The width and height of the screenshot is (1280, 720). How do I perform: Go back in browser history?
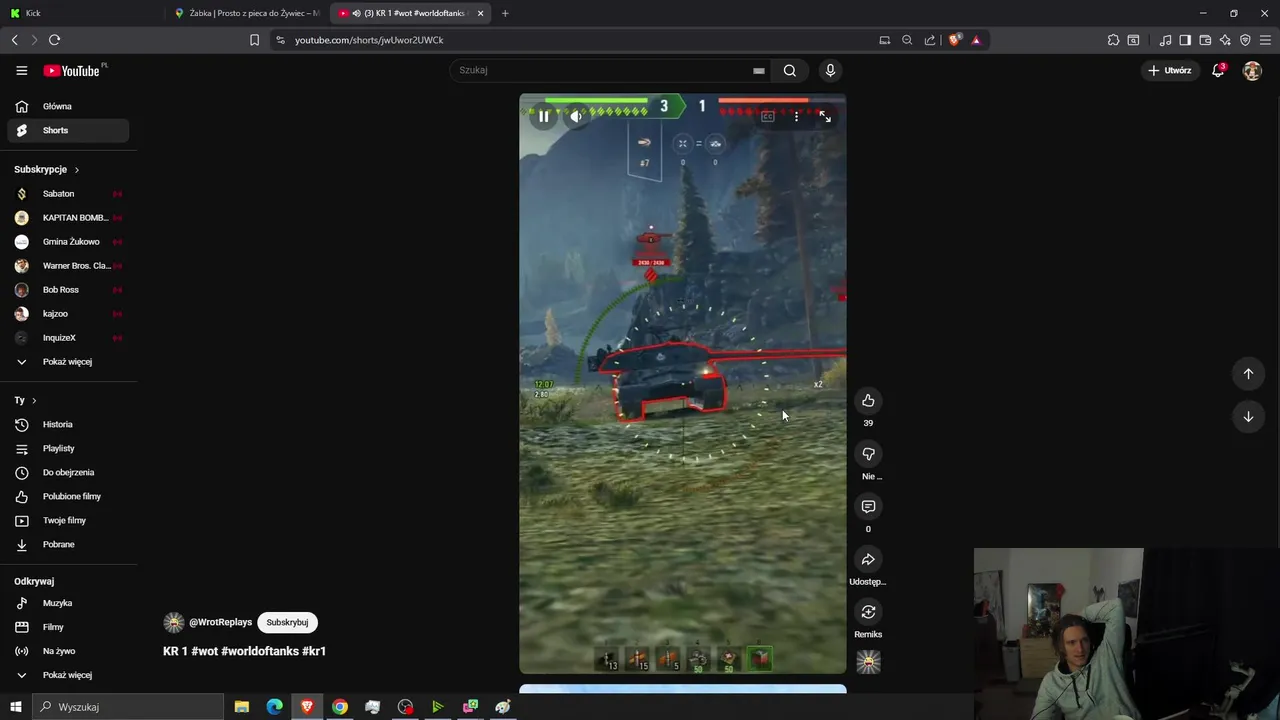click(14, 40)
